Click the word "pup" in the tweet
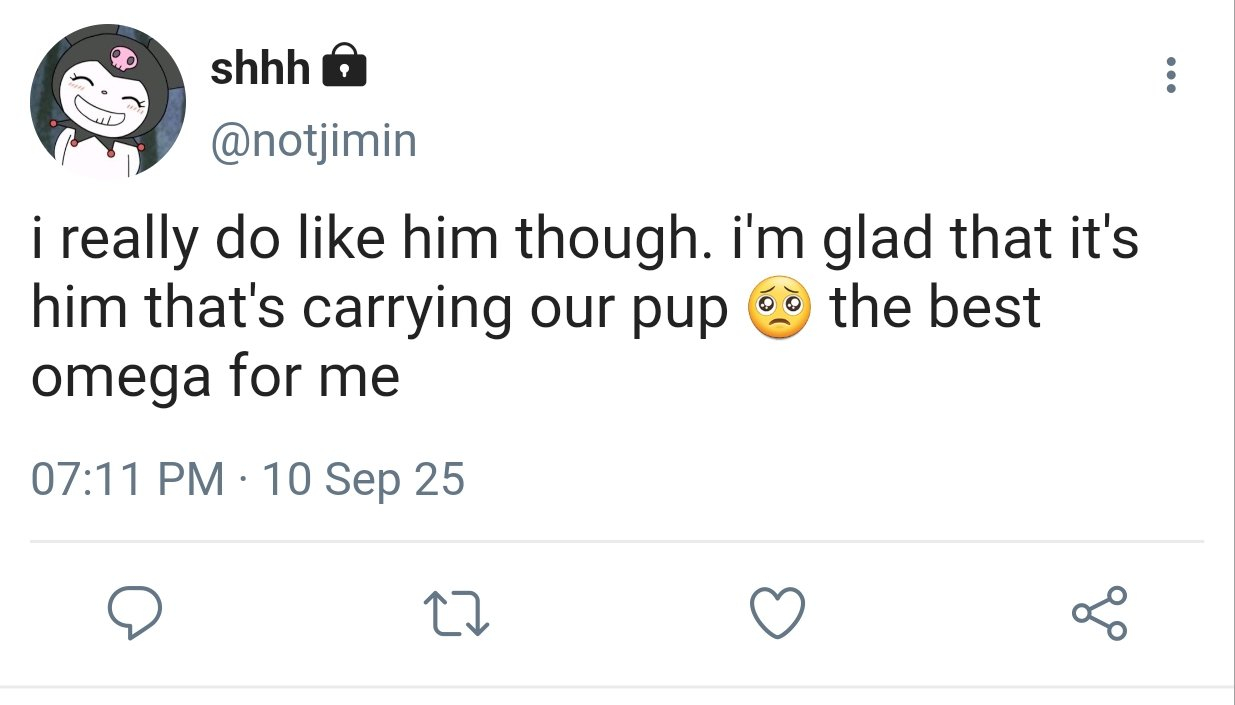The height and width of the screenshot is (705, 1235). (x=686, y=312)
